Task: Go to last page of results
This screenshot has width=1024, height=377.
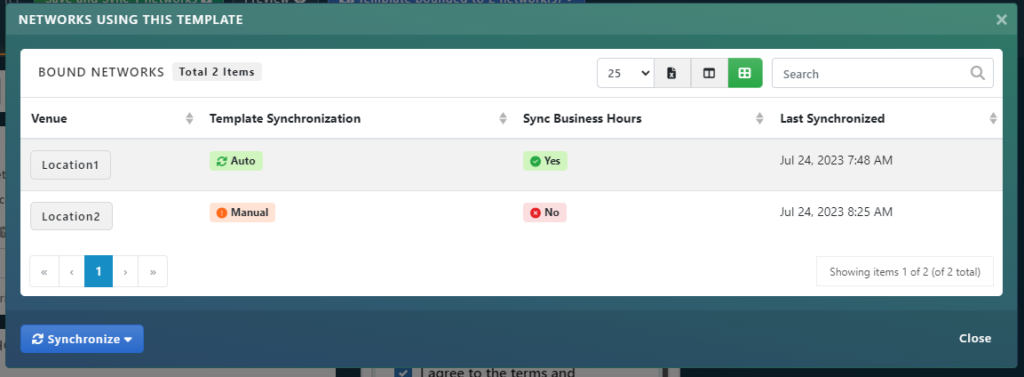Action: pos(153,271)
